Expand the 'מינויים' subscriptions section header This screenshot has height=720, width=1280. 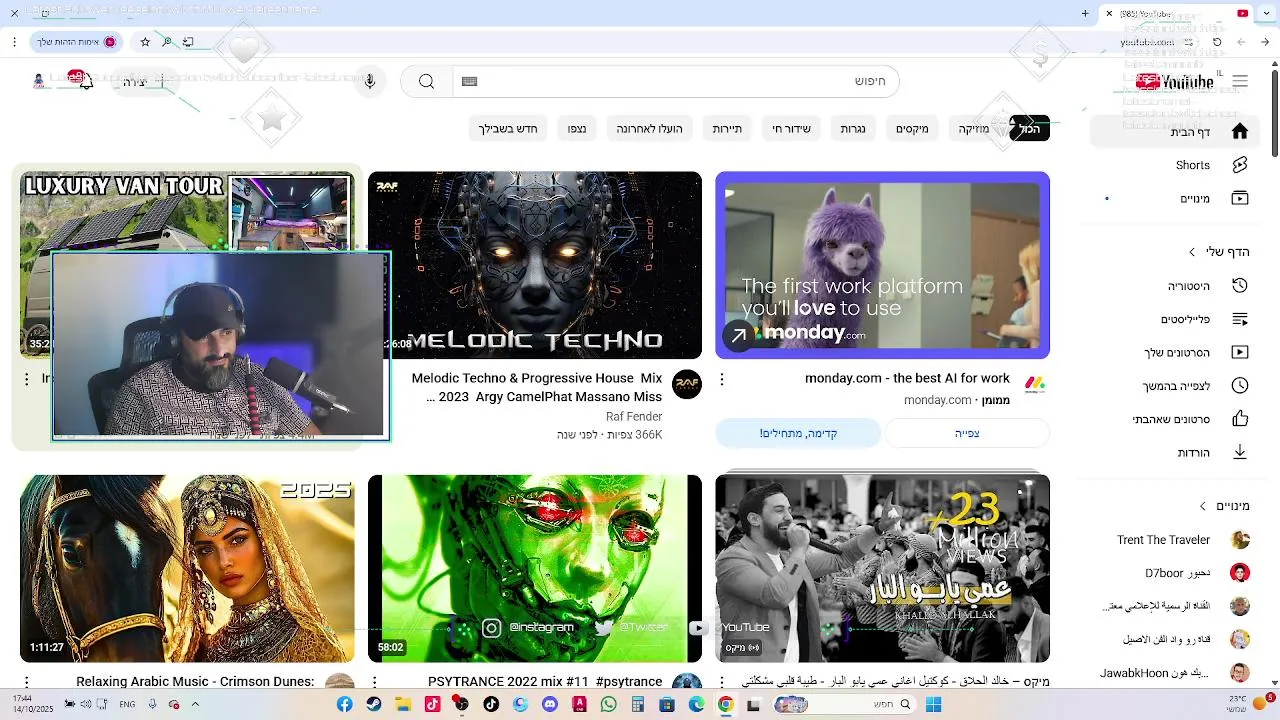point(1224,506)
